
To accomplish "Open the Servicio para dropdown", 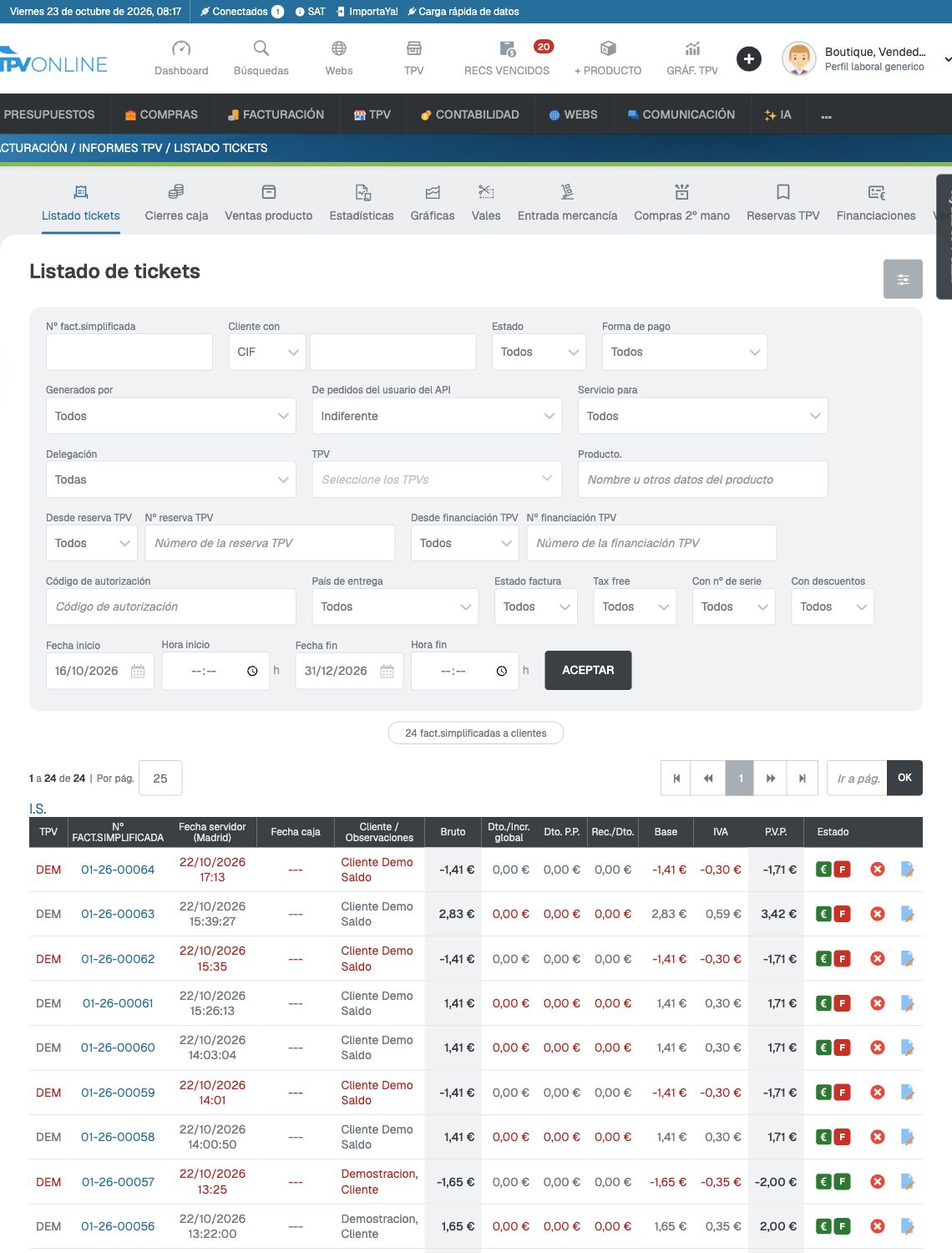I will [x=703, y=416].
